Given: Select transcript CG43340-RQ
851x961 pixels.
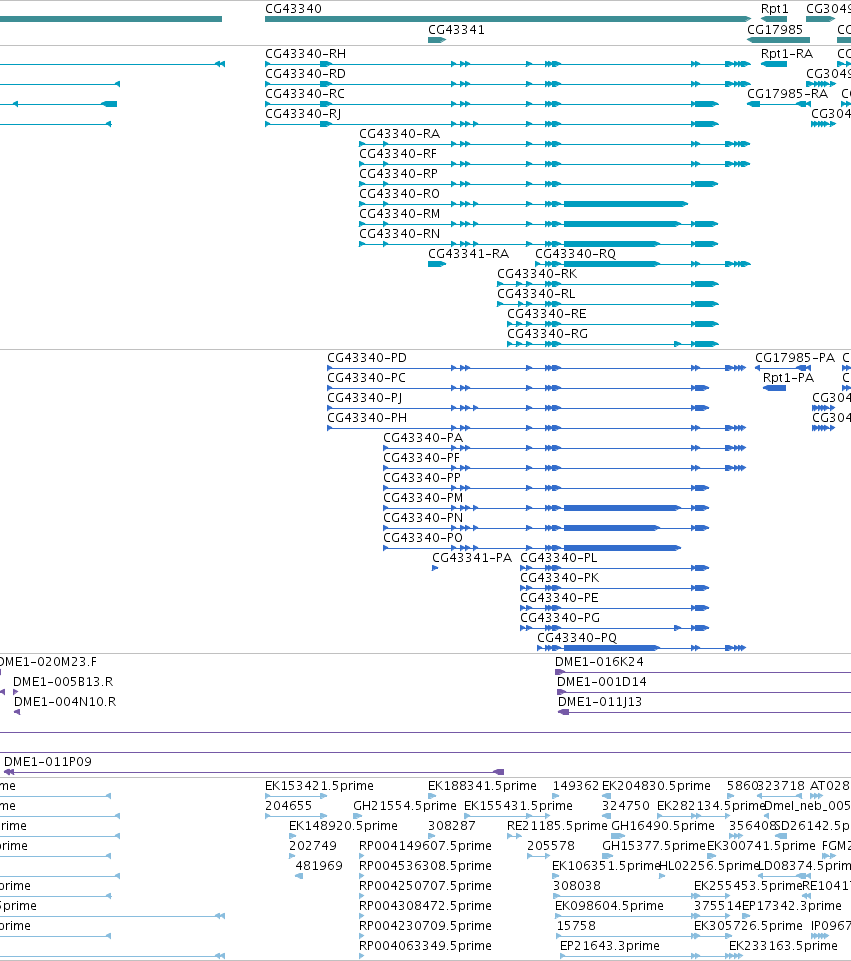Looking at the screenshot, I should pos(575,254).
